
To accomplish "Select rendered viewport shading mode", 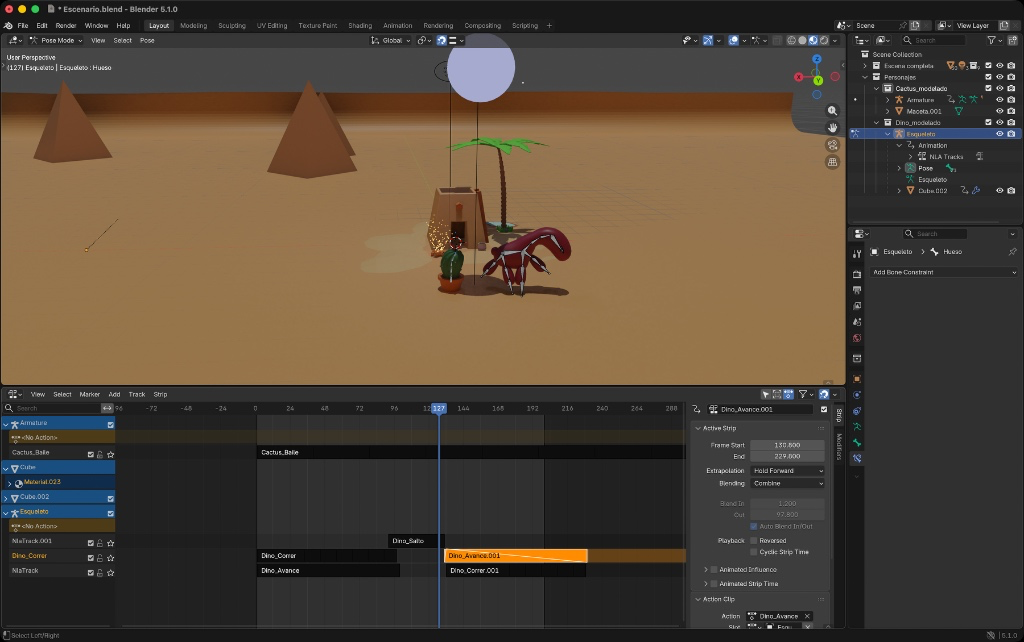I will (823, 40).
